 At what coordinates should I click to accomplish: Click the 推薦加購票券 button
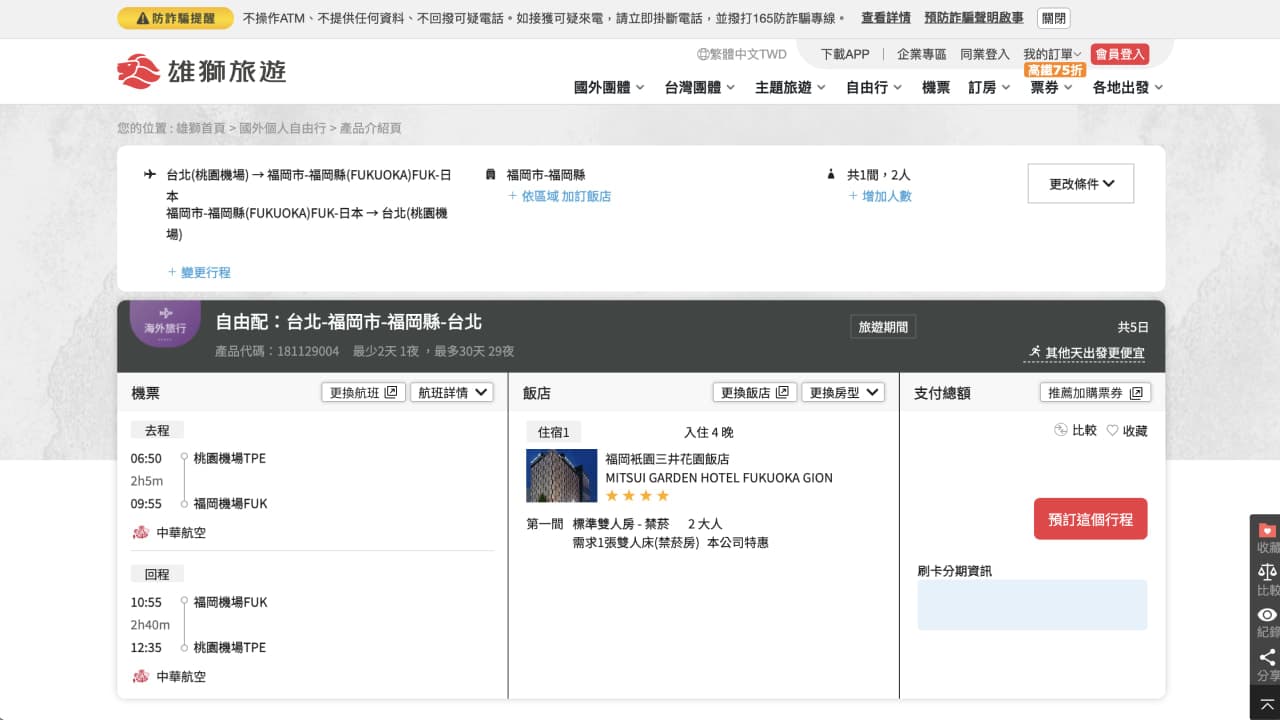(1096, 392)
